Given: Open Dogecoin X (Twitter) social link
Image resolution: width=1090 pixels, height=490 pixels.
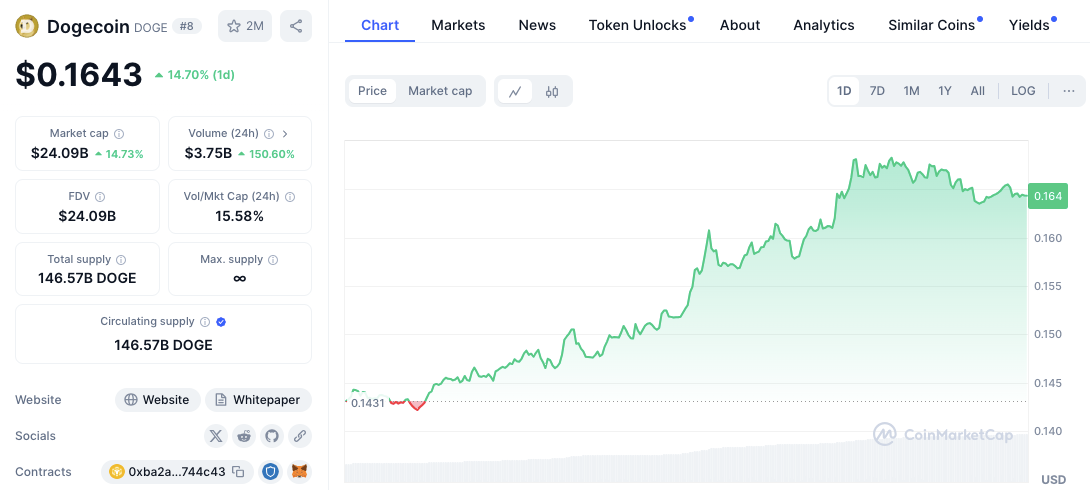Looking at the screenshot, I should [216, 436].
